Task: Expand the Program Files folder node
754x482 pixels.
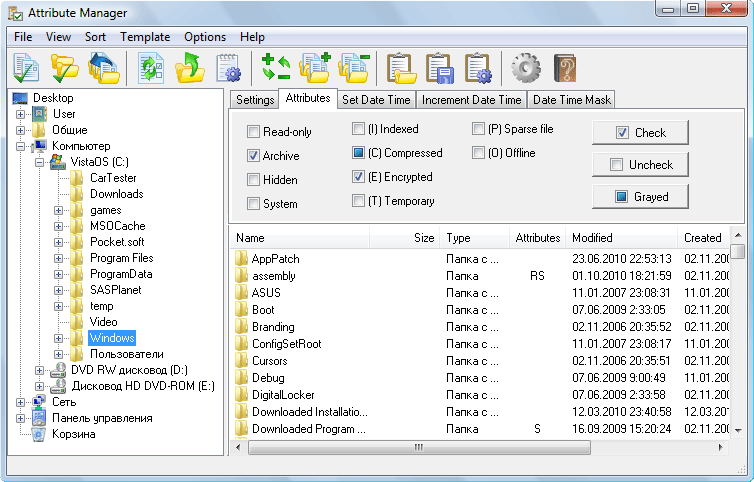Action: (59, 259)
